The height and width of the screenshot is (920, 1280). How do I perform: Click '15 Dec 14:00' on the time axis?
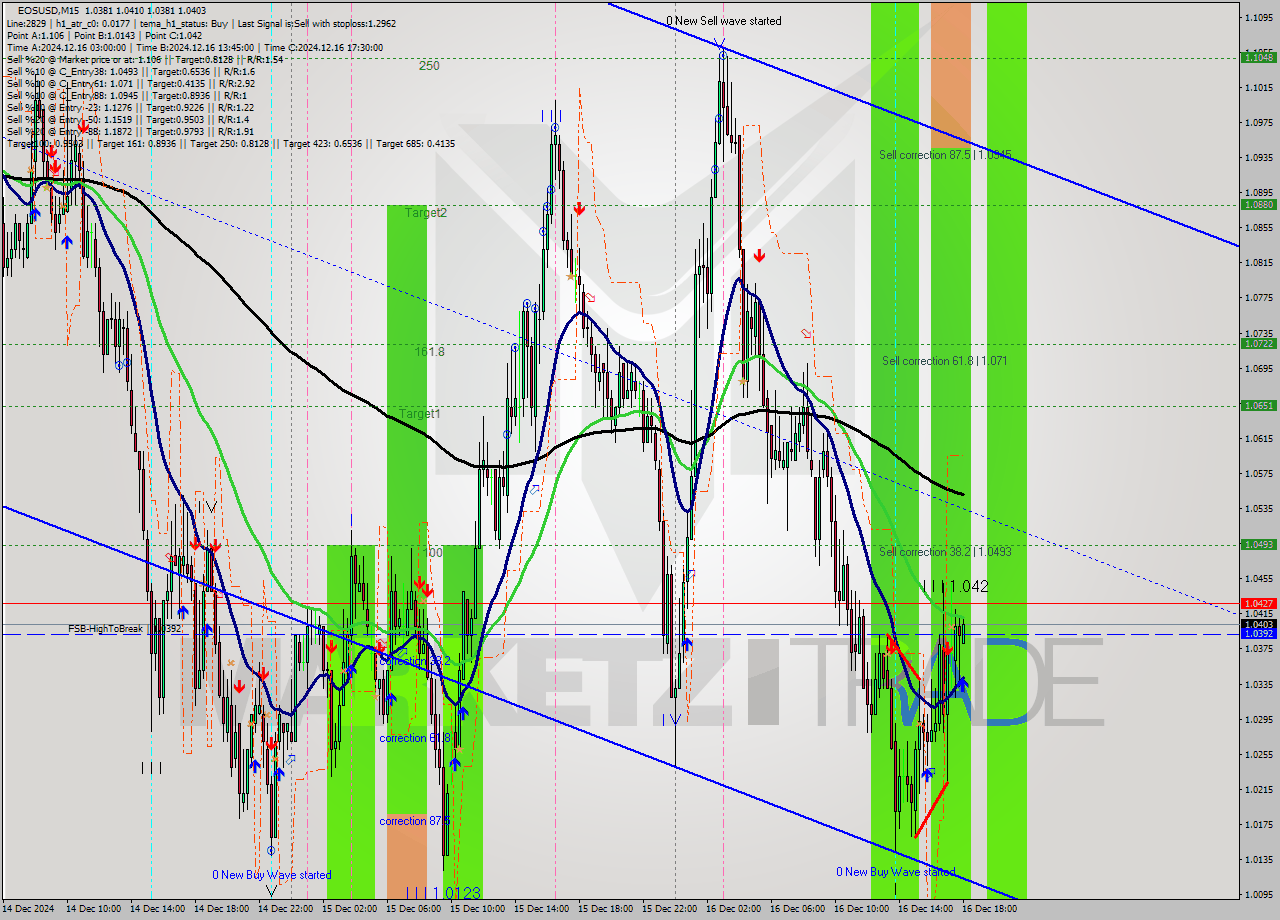click(x=541, y=909)
